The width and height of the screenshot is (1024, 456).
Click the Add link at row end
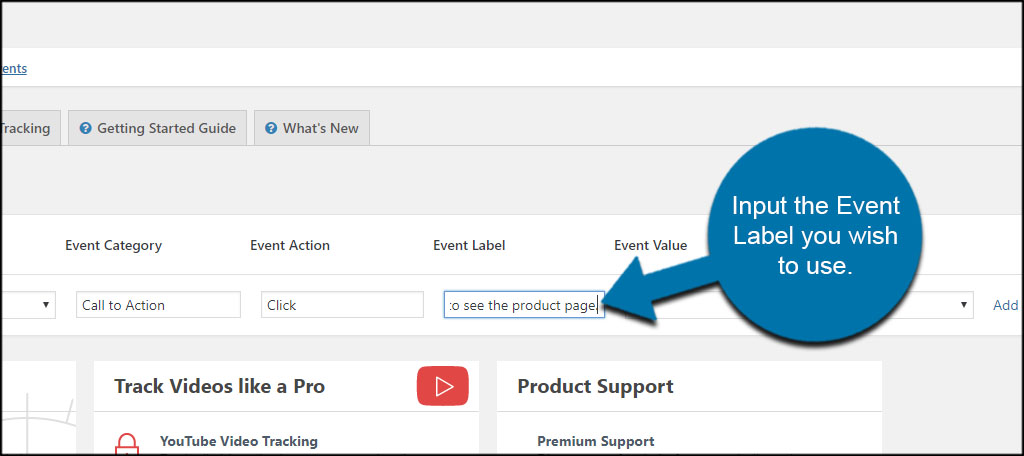click(x=1005, y=305)
